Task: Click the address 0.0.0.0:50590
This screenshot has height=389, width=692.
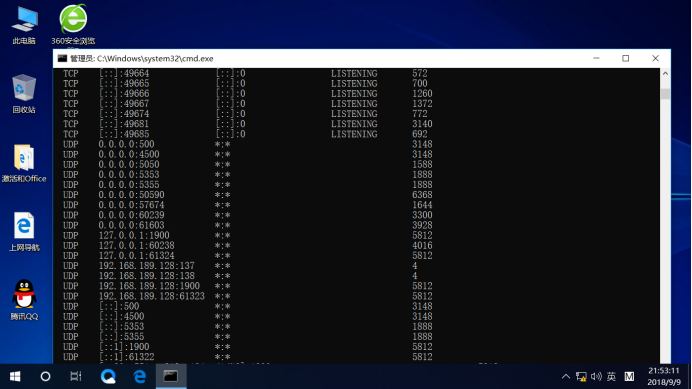Action: 132,195
